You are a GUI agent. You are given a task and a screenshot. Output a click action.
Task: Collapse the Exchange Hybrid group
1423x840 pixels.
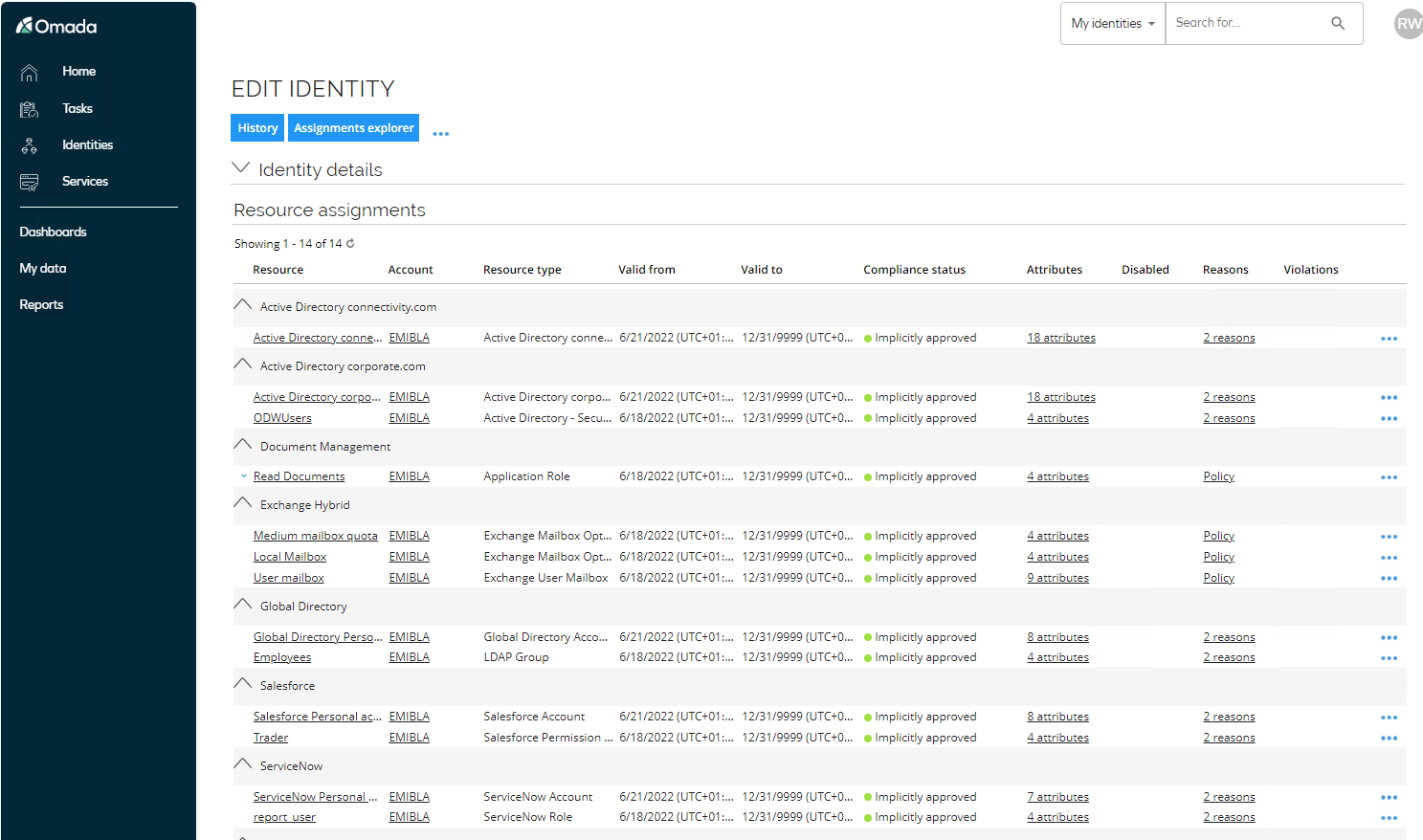pyautogui.click(x=243, y=503)
